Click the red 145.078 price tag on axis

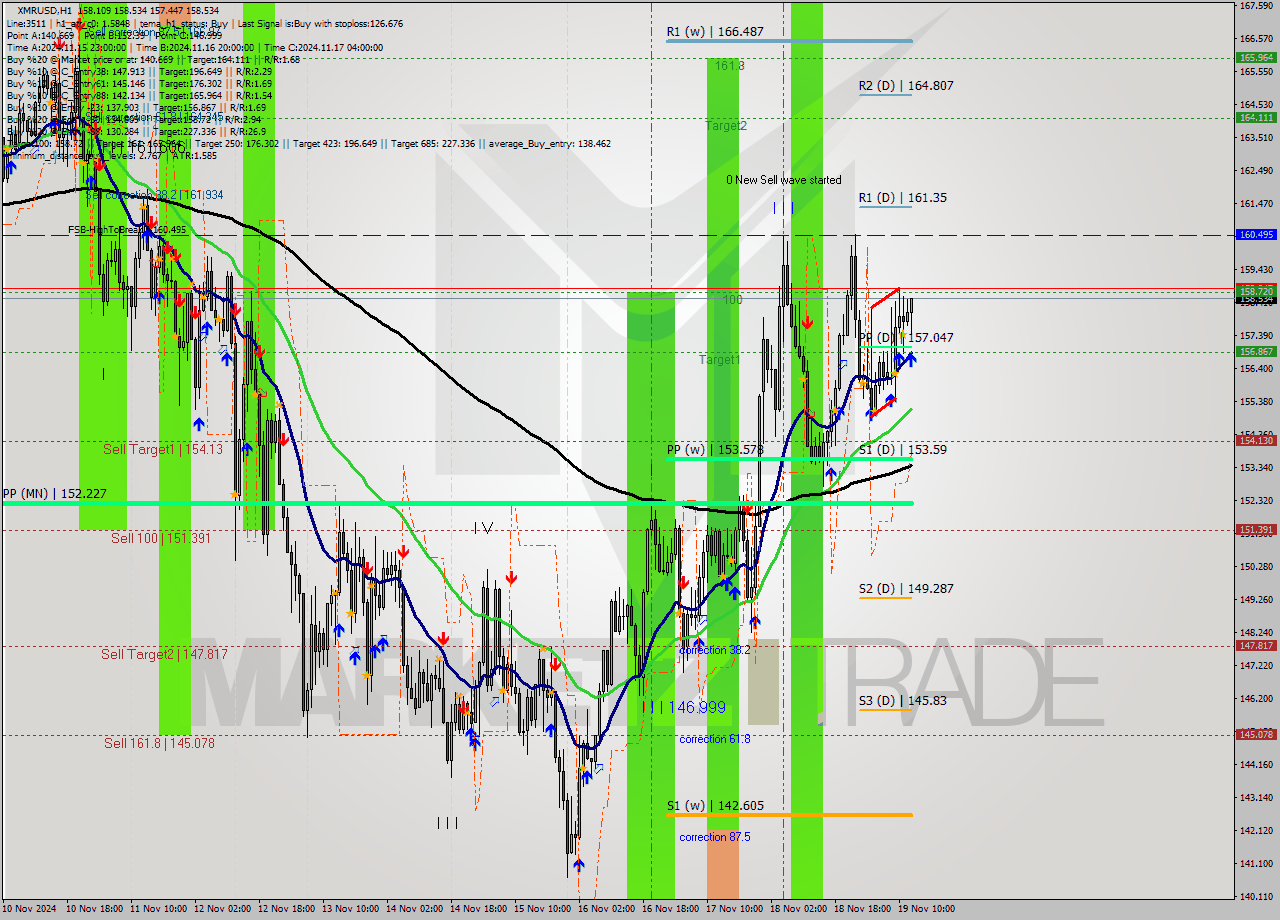[1256, 734]
